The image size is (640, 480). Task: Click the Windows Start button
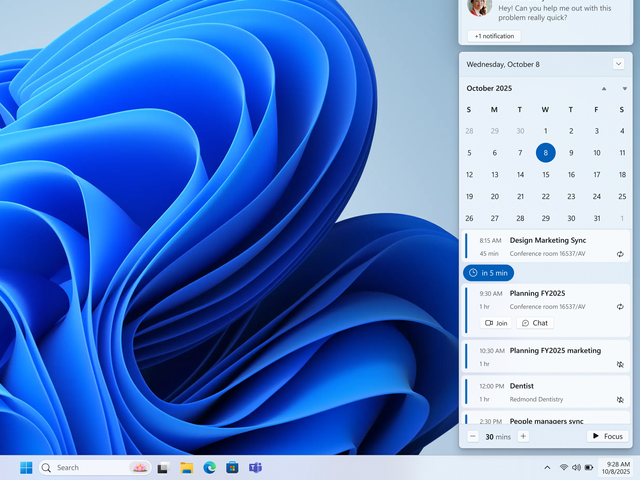26,467
